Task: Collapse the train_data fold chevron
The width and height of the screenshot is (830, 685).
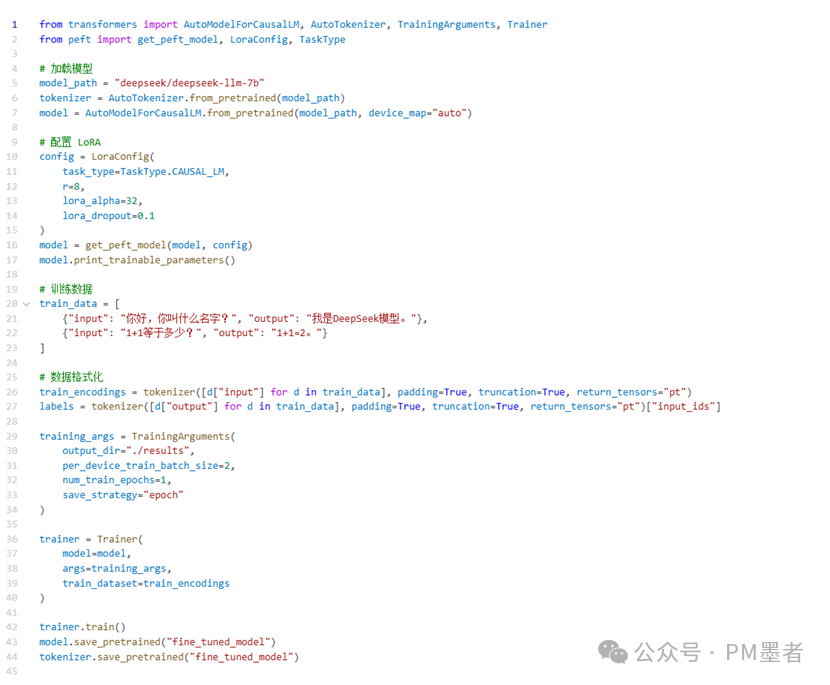Action: pos(26,304)
